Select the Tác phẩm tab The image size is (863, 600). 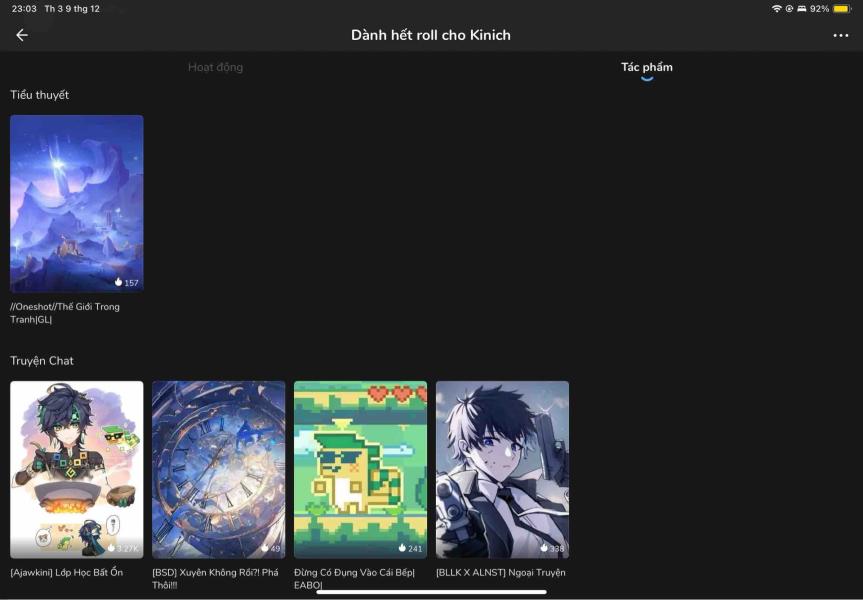click(x=647, y=67)
